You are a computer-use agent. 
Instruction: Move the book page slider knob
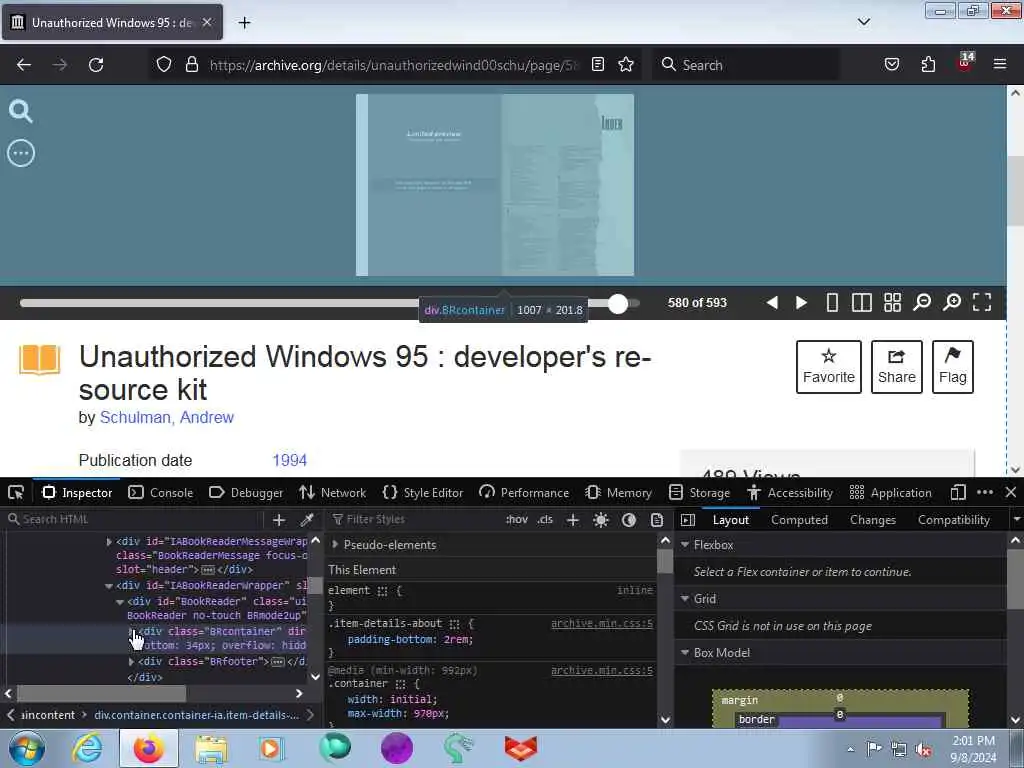pyautogui.click(x=618, y=304)
